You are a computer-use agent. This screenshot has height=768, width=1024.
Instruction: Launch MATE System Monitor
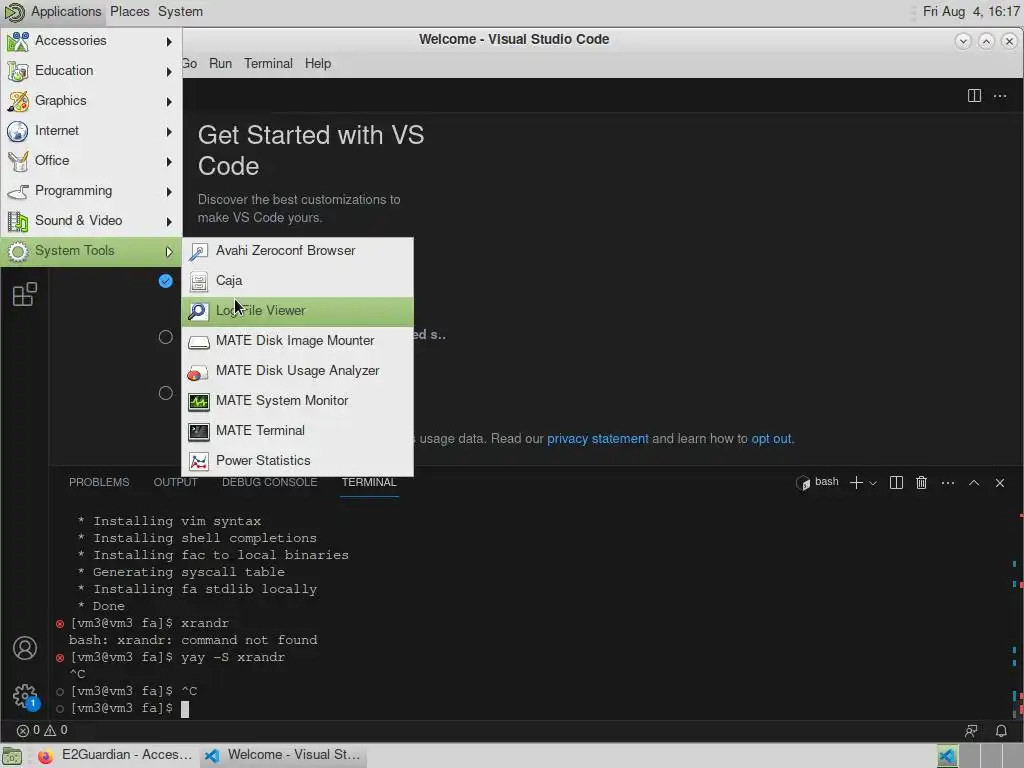pyautogui.click(x=298, y=401)
